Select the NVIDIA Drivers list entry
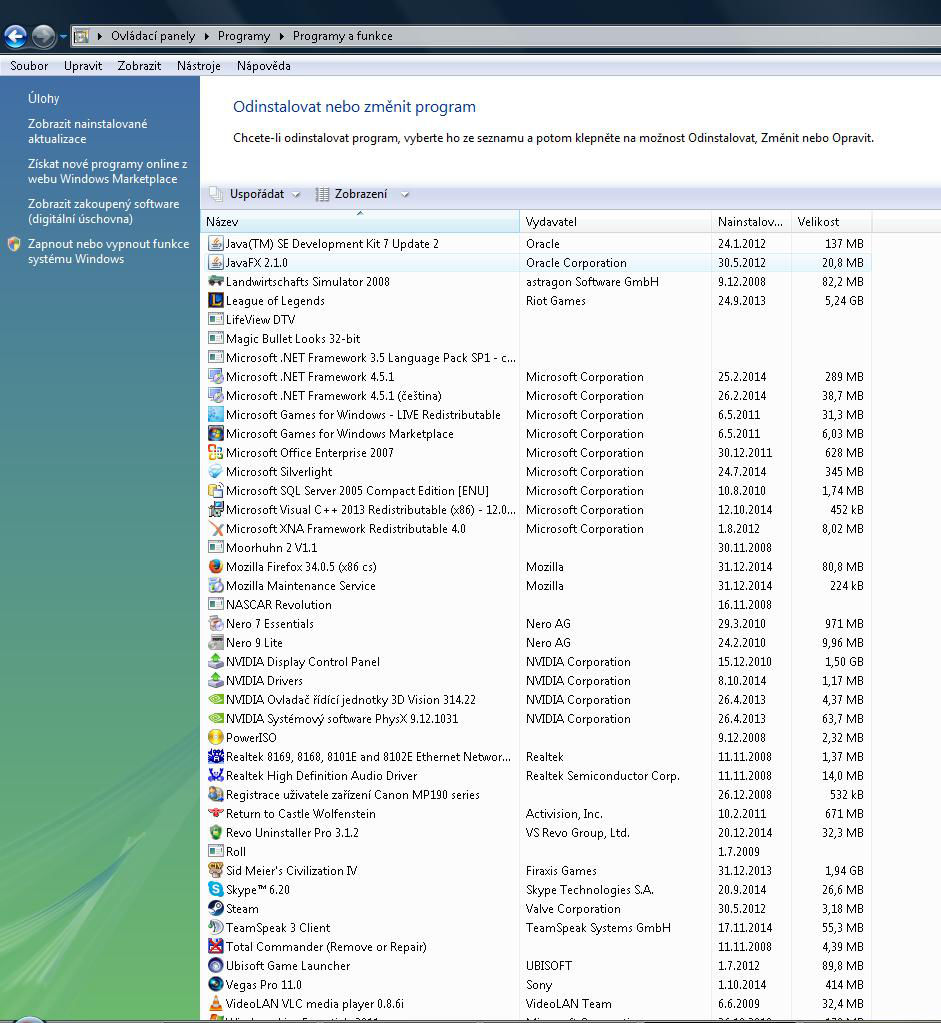Image resolution: width=941 pixels, height=1023 pixels. (x=264, y=681)
